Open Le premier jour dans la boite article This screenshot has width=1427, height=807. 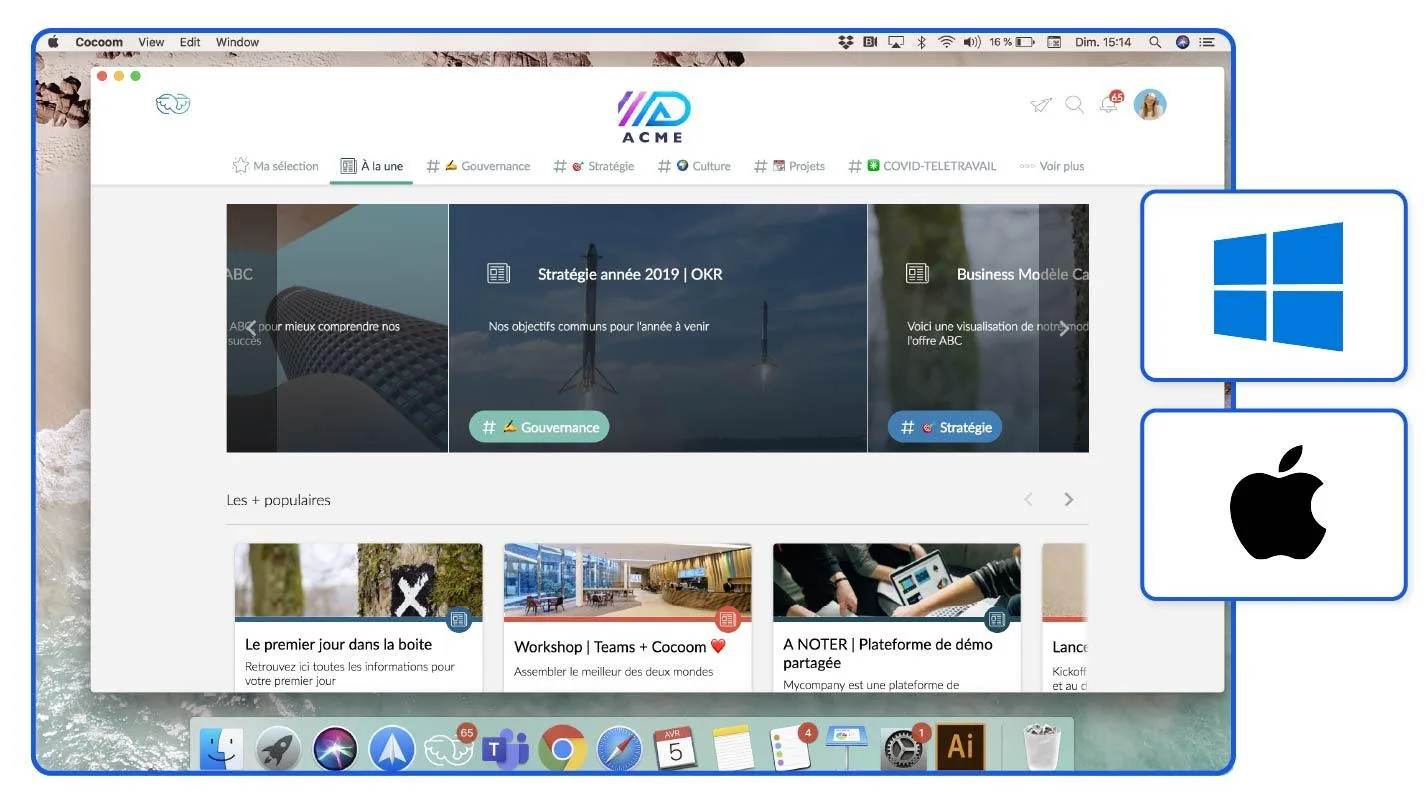pyautogui.click(x=339, y=645)
